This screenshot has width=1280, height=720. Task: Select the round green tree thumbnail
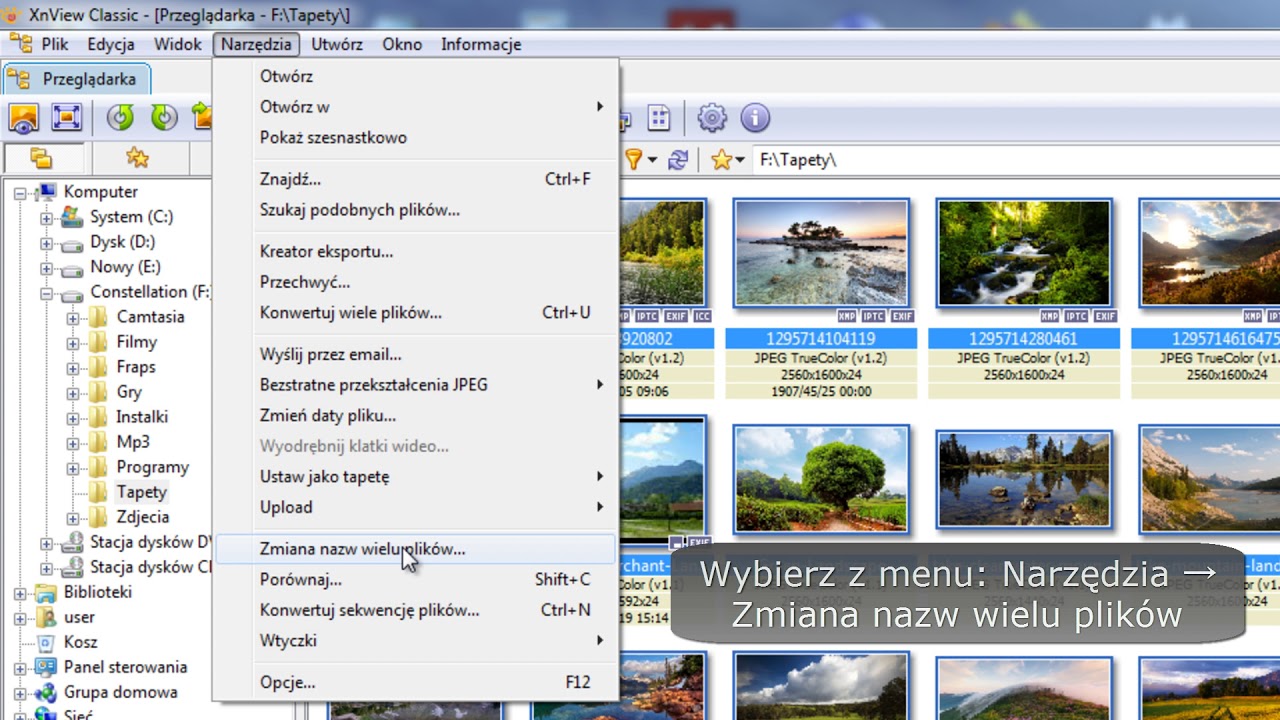coord(821,479)
